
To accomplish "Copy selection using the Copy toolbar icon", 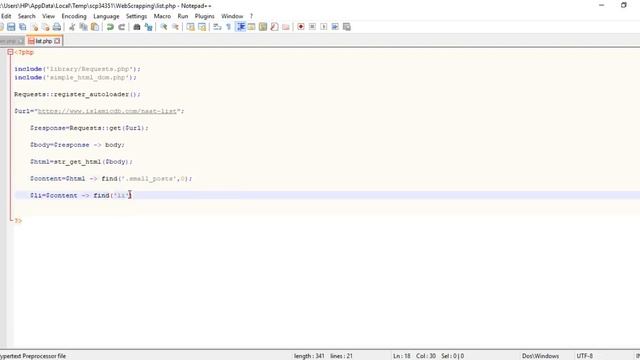I will click(83, 27).
